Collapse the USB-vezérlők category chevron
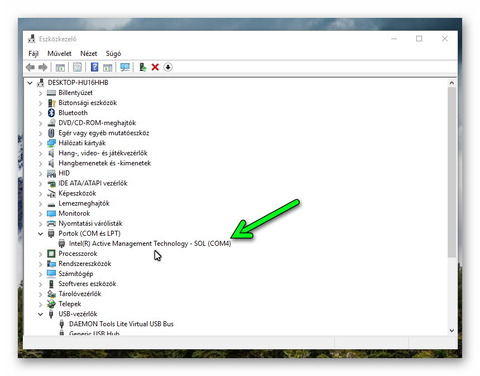This screenshot has width=480, height=376. coord(40,314)
